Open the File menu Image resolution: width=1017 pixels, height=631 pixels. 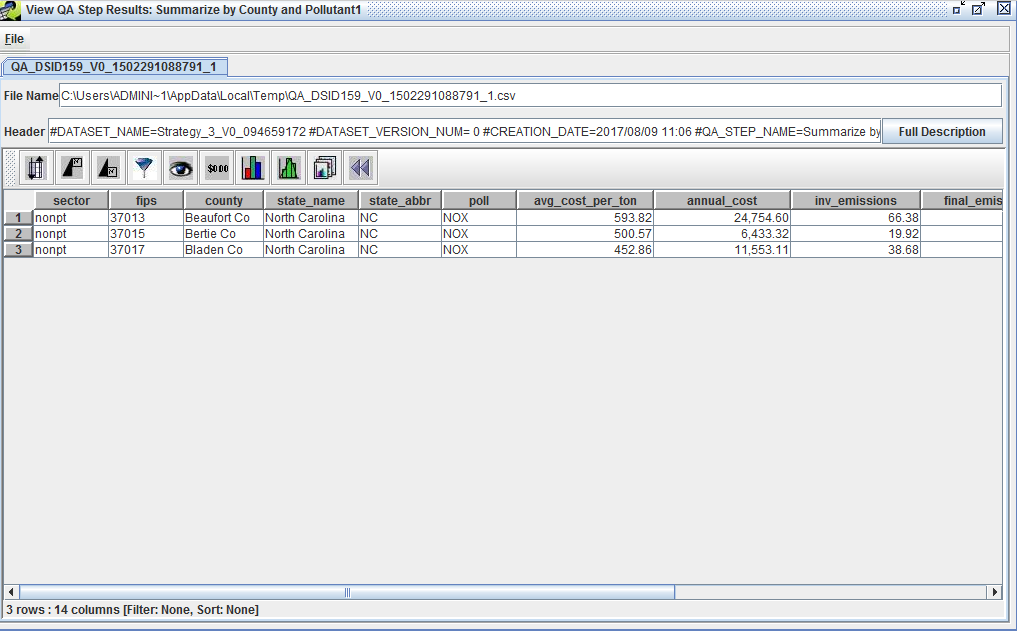(15, 38)
